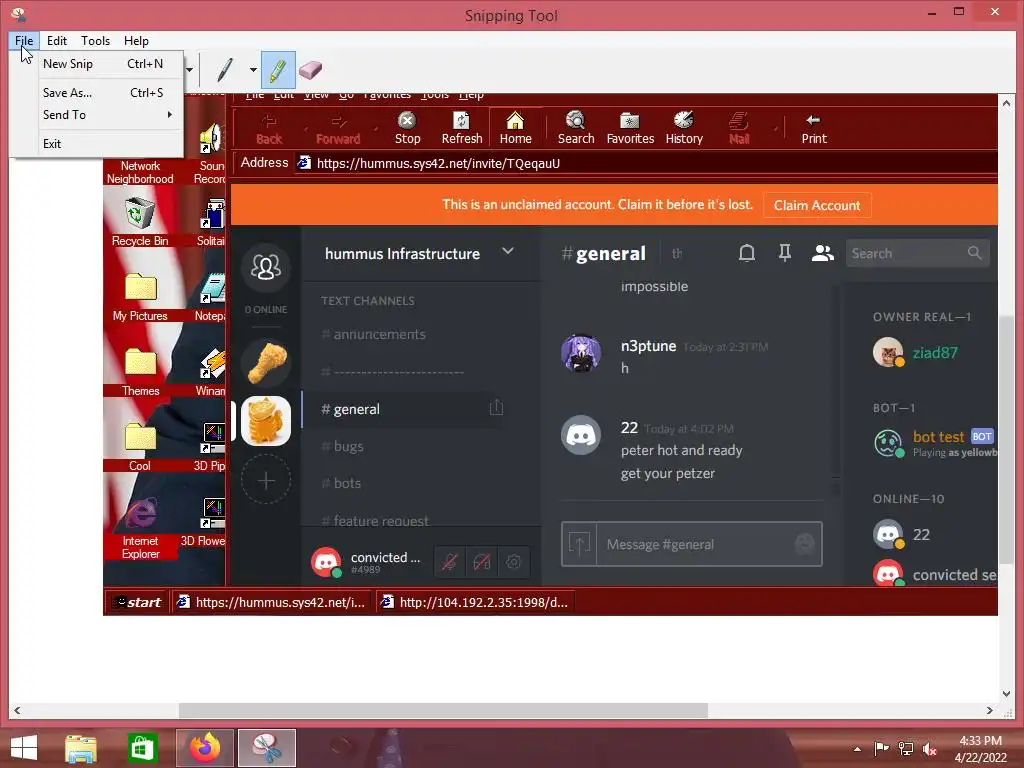Open File Explorer from taskbar
Screen dimensions: 1024x768
(x=81, y=748)
